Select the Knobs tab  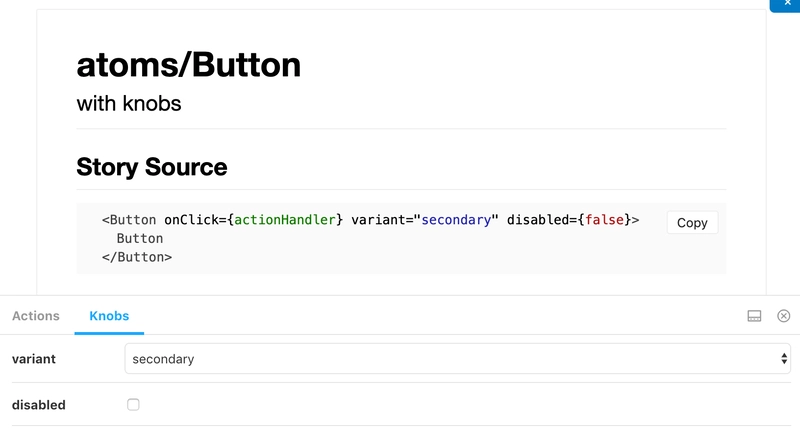tap(109, 316)
